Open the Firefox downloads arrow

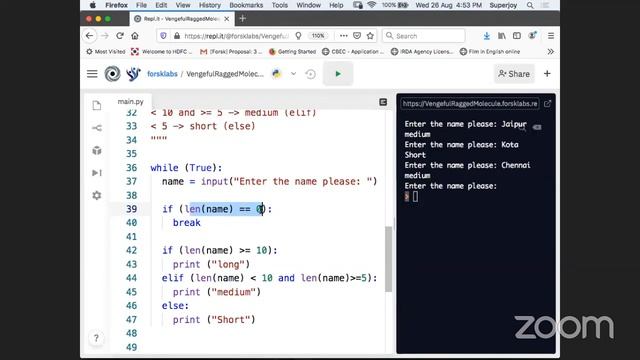coord(487,36)
